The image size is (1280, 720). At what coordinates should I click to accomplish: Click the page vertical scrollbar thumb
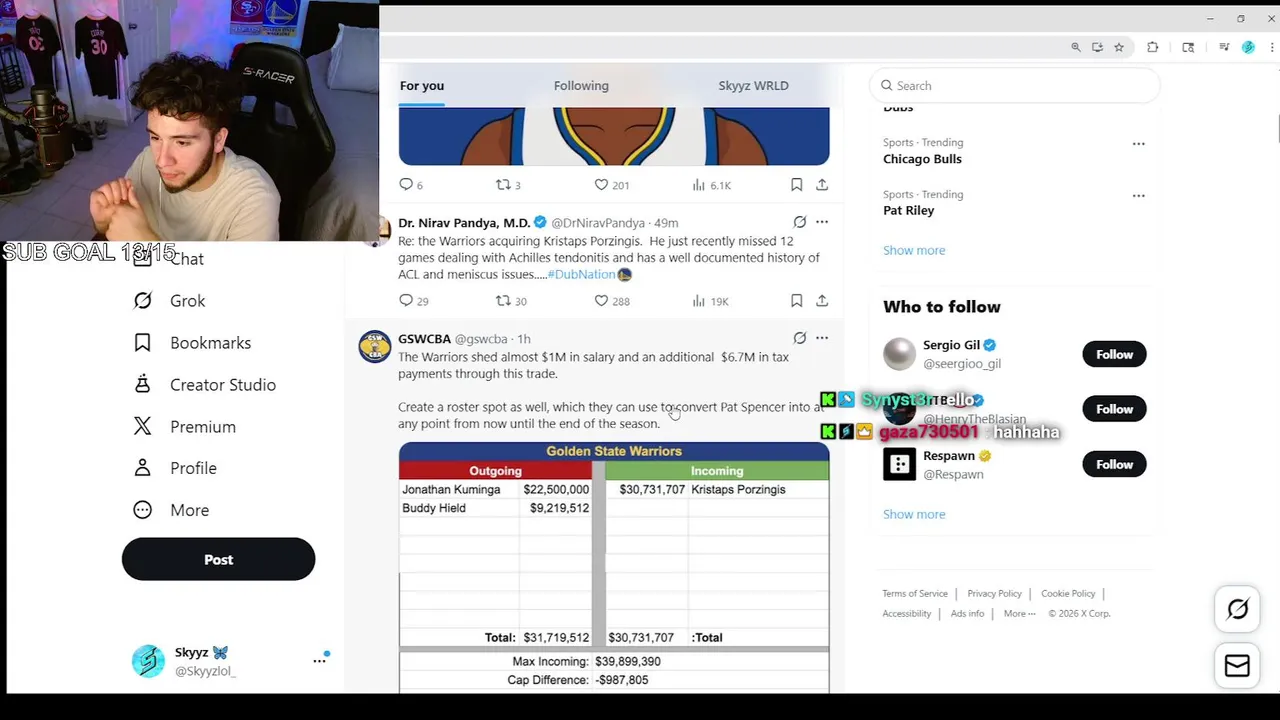tap(1277, 130)
